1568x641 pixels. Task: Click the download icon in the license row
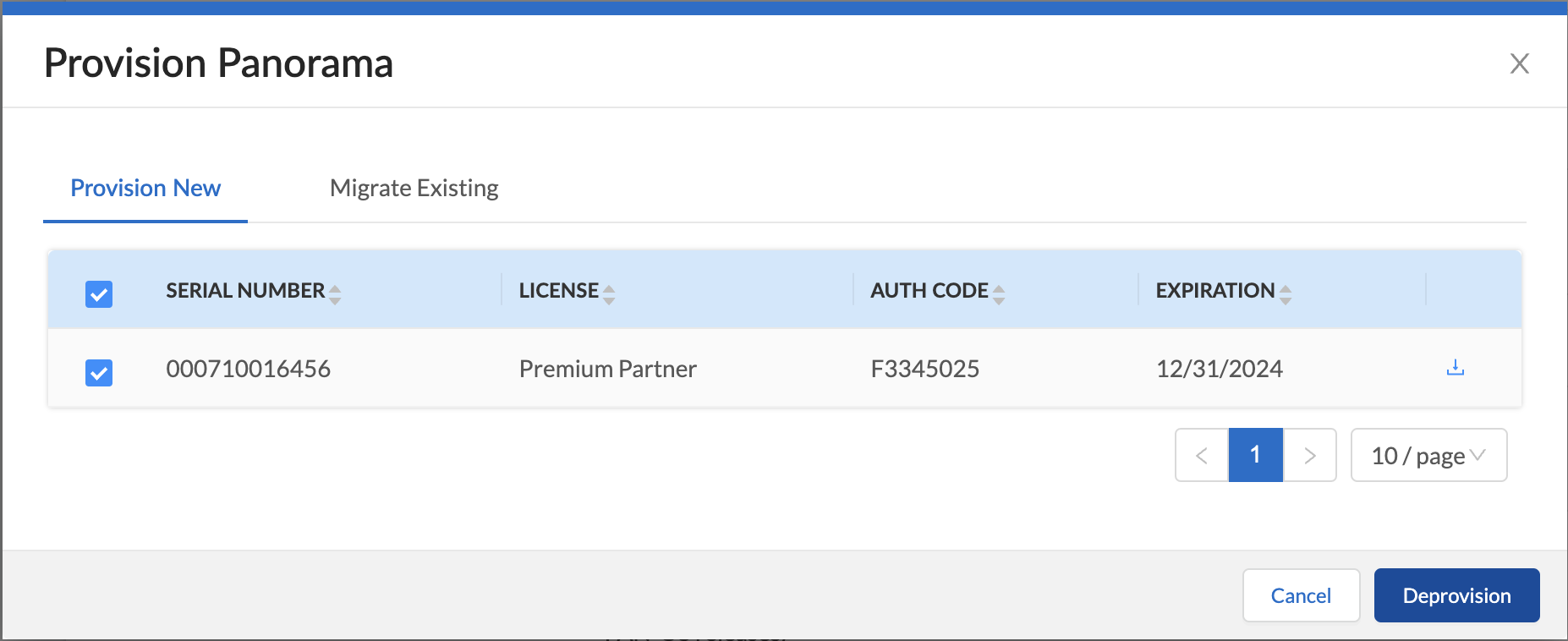(1455, 368)
